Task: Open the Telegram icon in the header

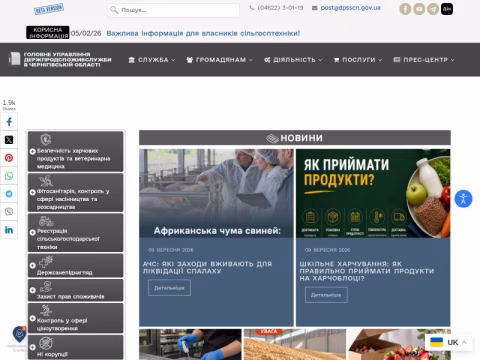Action: pos(433,9)
